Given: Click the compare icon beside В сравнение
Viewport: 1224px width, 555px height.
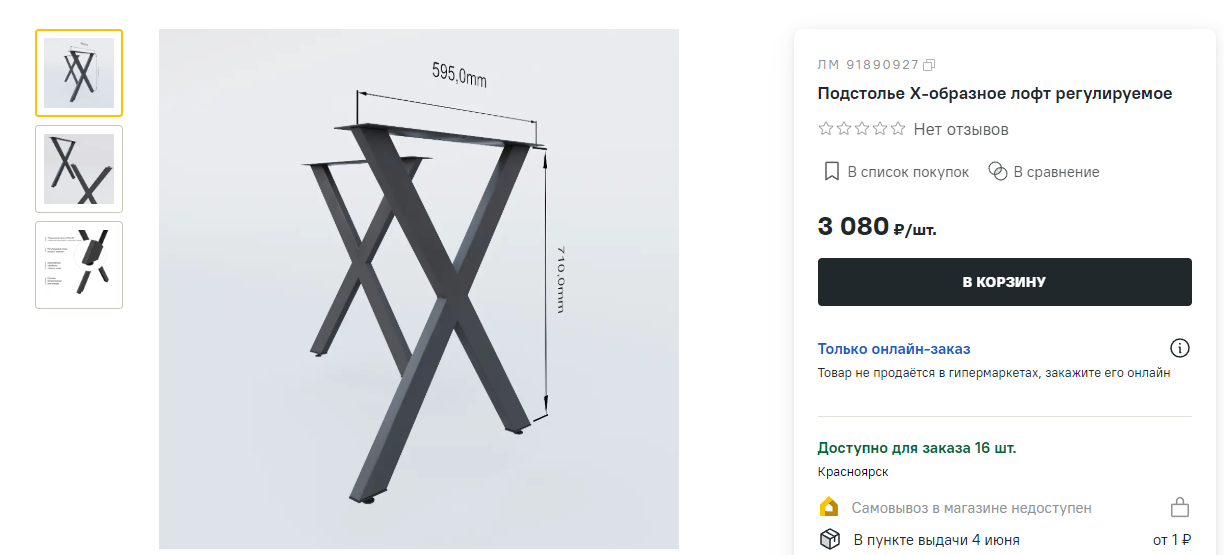Looking at the screenshot, I should click(x=997, y=172).
